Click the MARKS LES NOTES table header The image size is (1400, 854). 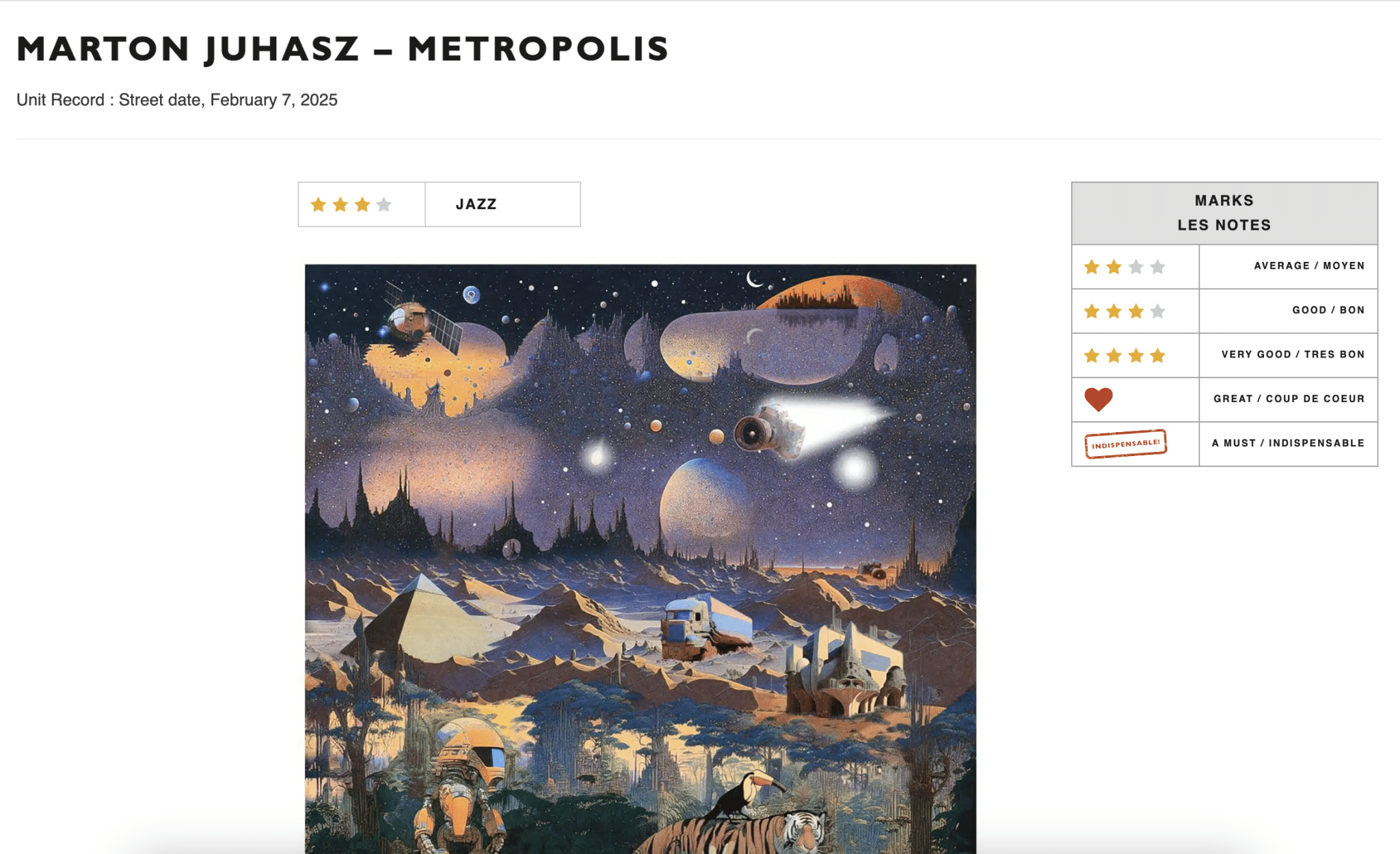(x=1224, y=213)
